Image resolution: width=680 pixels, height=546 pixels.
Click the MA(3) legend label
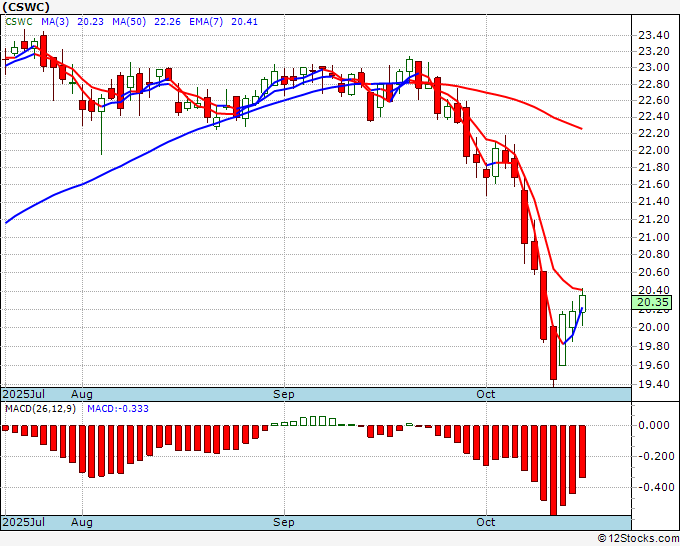coord(55,22)
